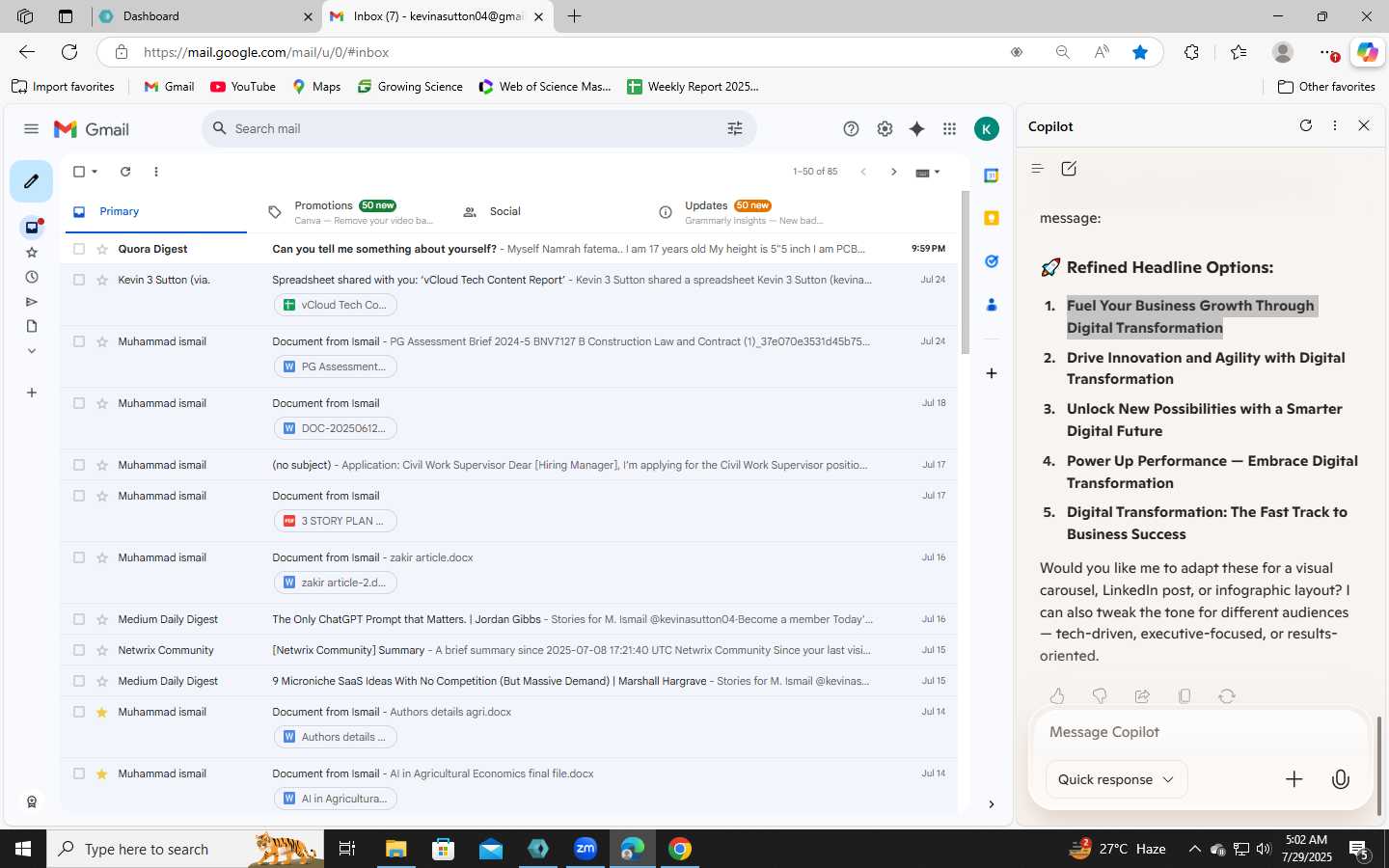Image resolution: width=1389 pixels, height=868 pixels.
Task: Click the Message Copilot input field
Action: point(1200,732)
